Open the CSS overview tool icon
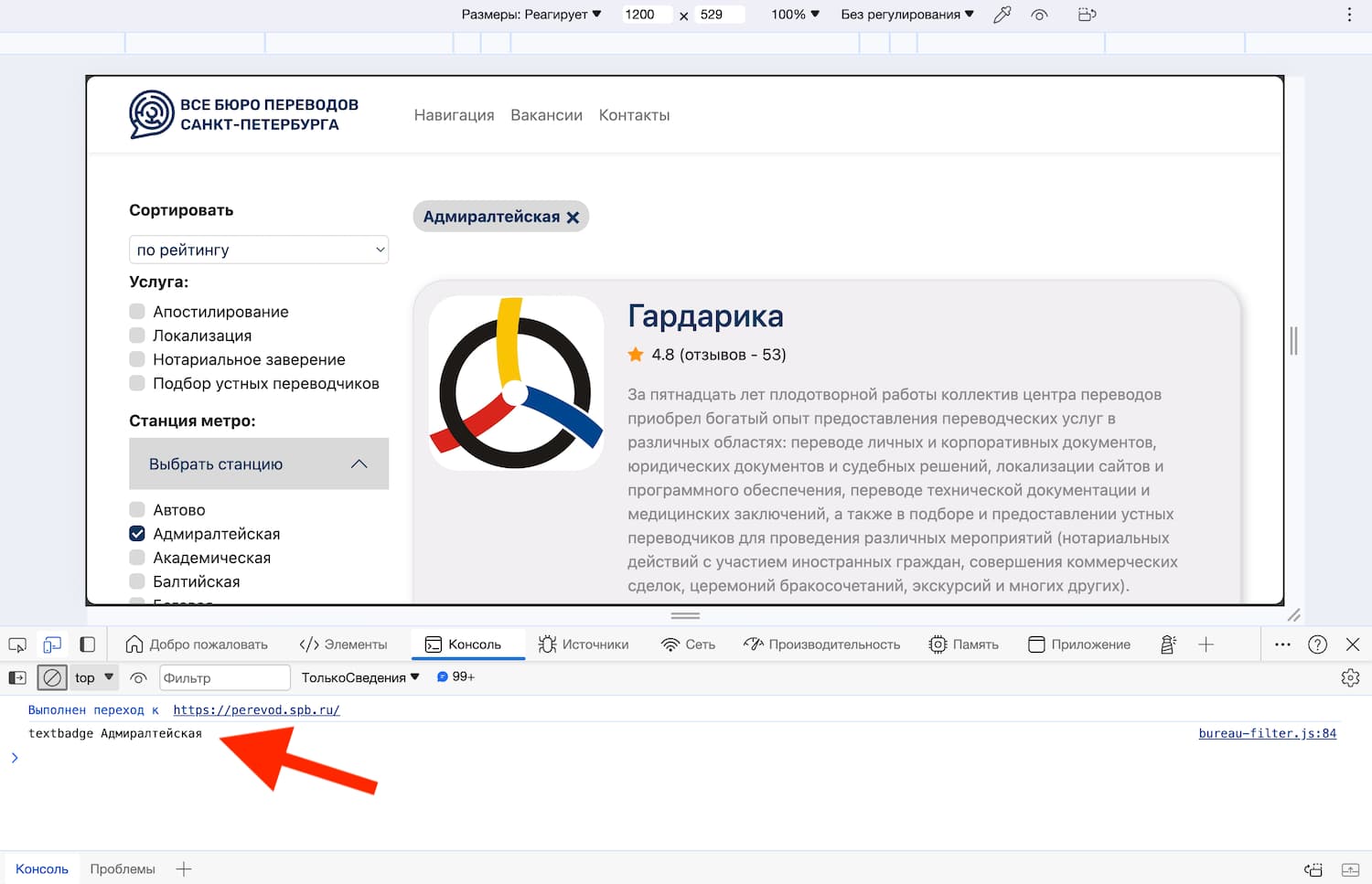The height and width of the screenshot is (884, 1372). 1168,644
